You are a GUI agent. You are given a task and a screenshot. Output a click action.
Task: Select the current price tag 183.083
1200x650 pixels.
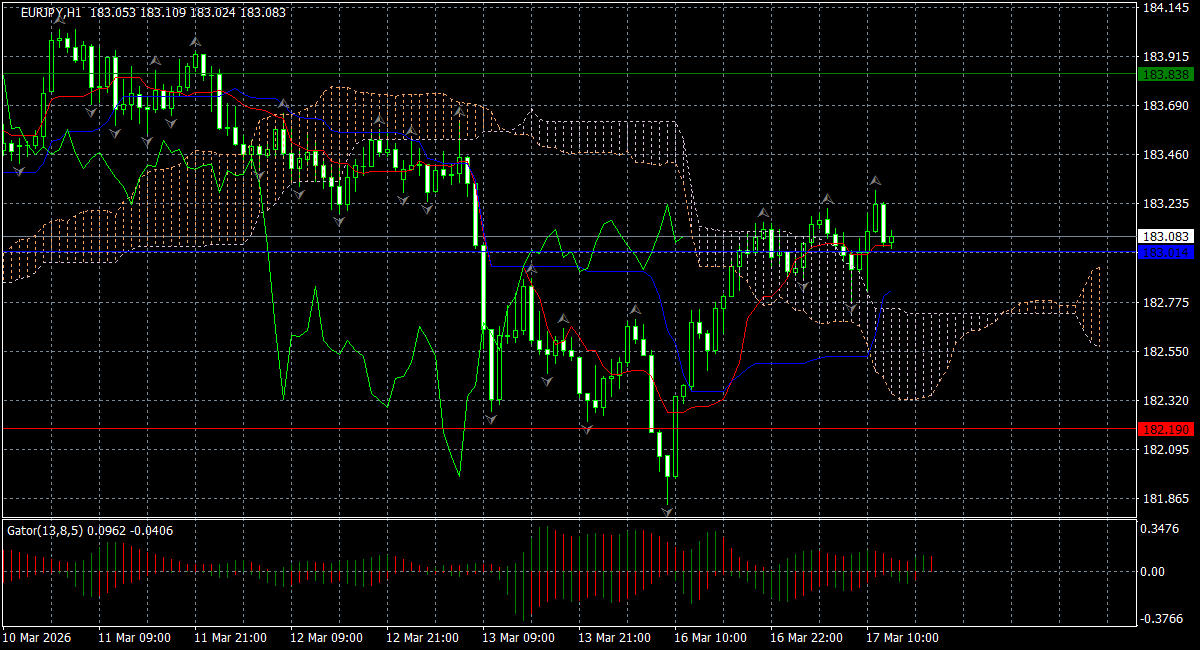1165,237
